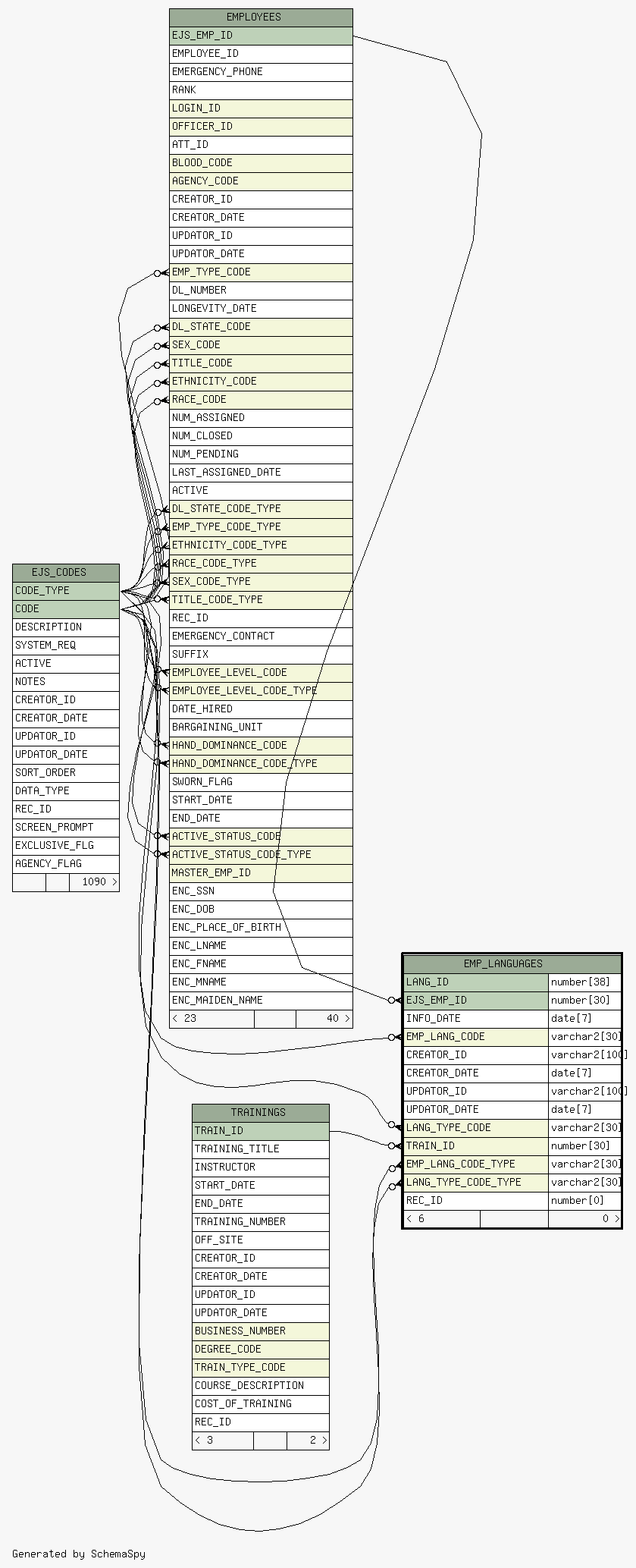The image size is (636, 1568).
Task: Click SYSTEM_REQ column in EJS_CODES
Action: pyautogui.click(x=66, y=646)
